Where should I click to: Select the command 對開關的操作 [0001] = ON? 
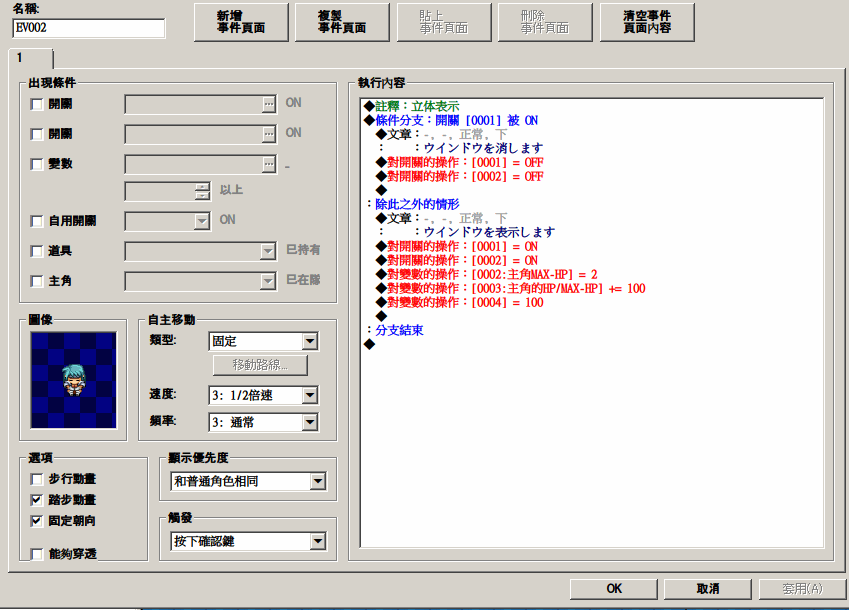click(x=457, y=246)
